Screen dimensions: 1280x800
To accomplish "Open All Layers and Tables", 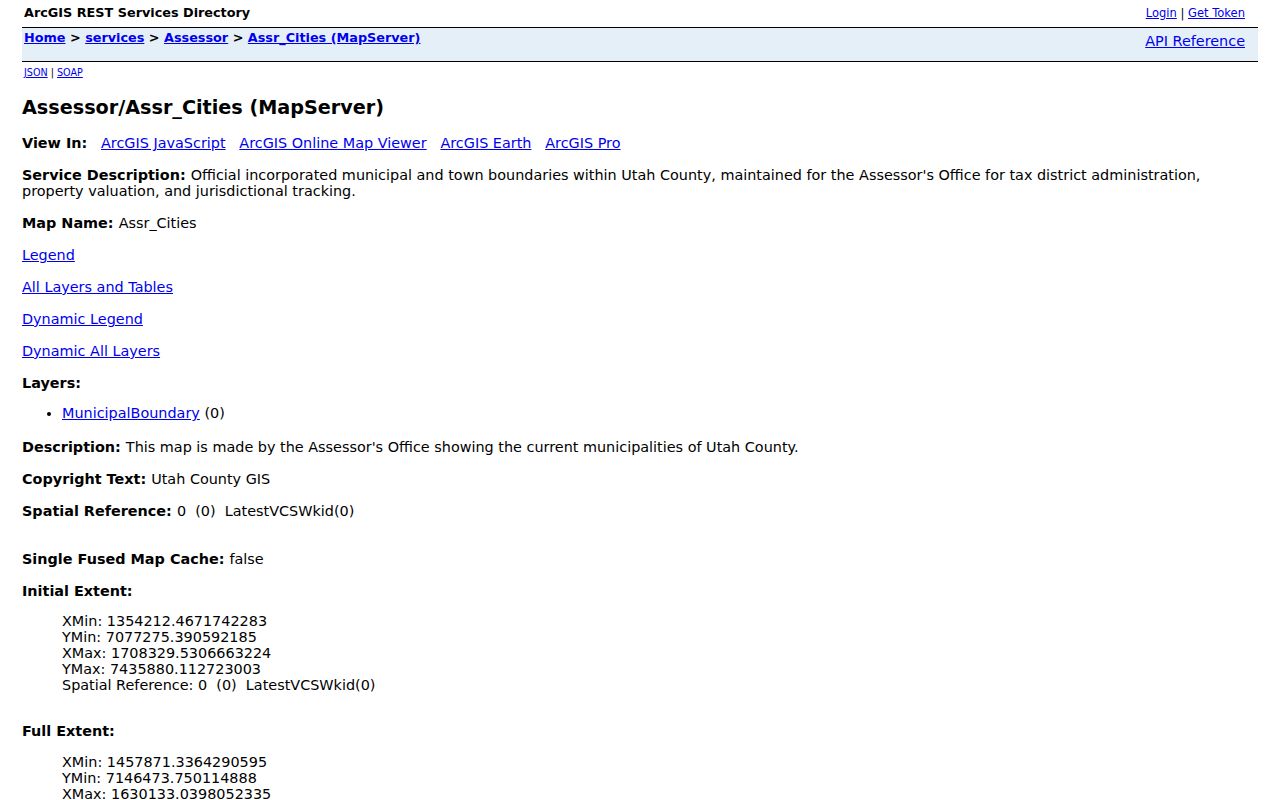I will pos(97,287).
